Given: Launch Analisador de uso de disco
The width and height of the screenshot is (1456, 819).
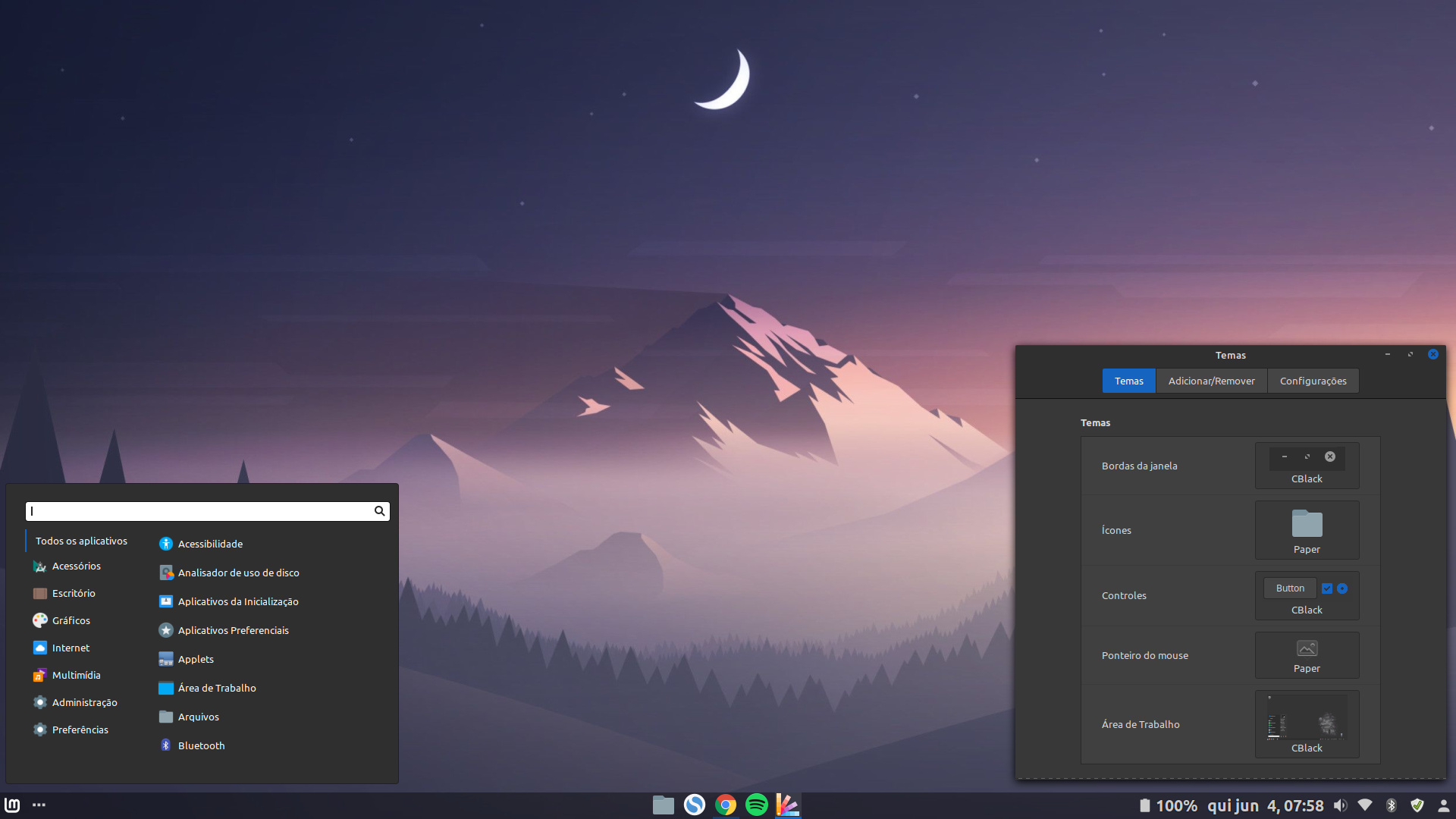Looking at the screenshot, I should (238, 573).
